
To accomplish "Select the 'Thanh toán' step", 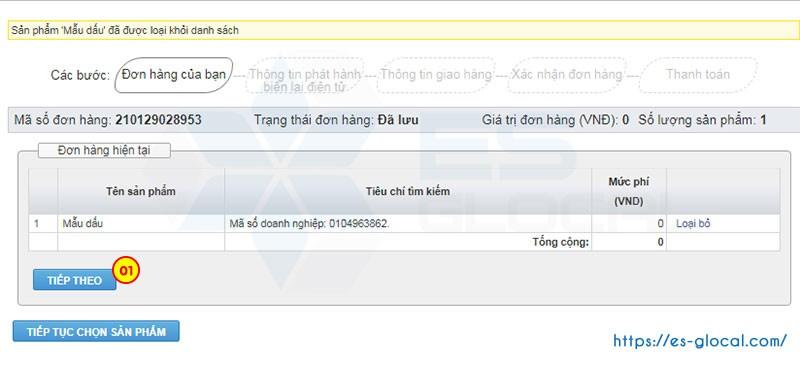I will click(697, 75).
